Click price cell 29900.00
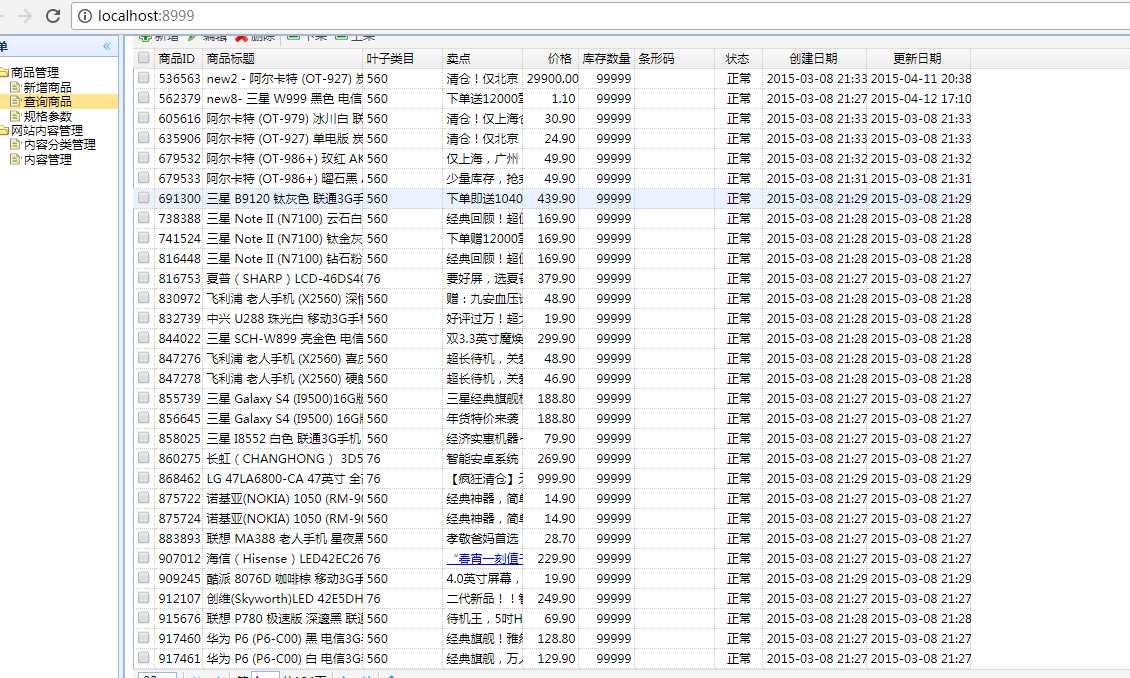This screenshot has width=1130, height=678. (x=552, y=79)
